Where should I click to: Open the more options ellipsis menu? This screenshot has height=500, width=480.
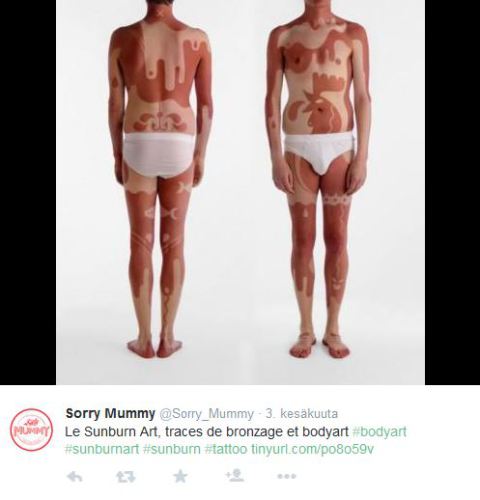tap(287, 476)
